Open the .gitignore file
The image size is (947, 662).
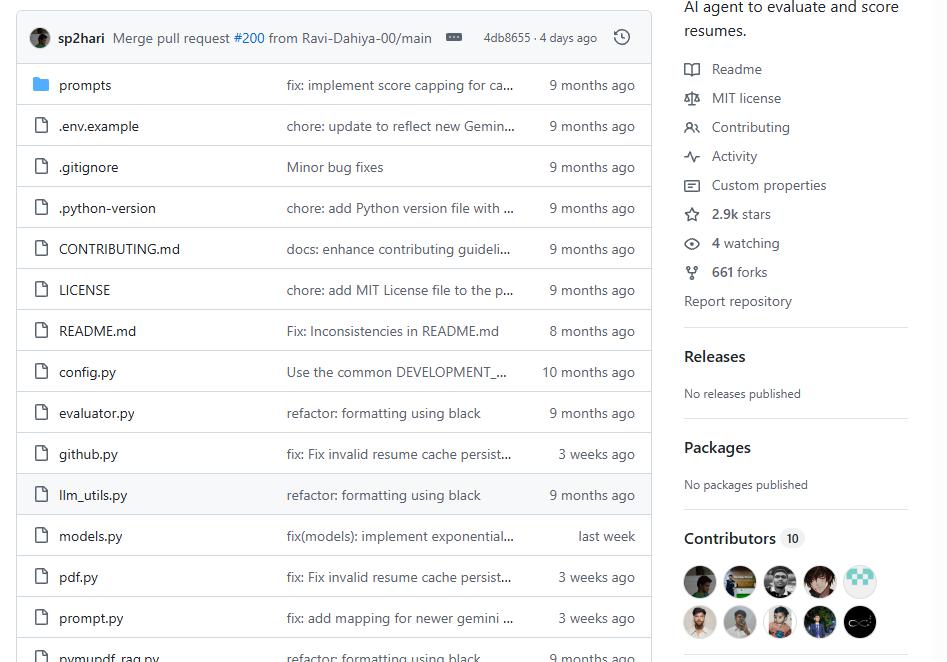tap(88, 167)
